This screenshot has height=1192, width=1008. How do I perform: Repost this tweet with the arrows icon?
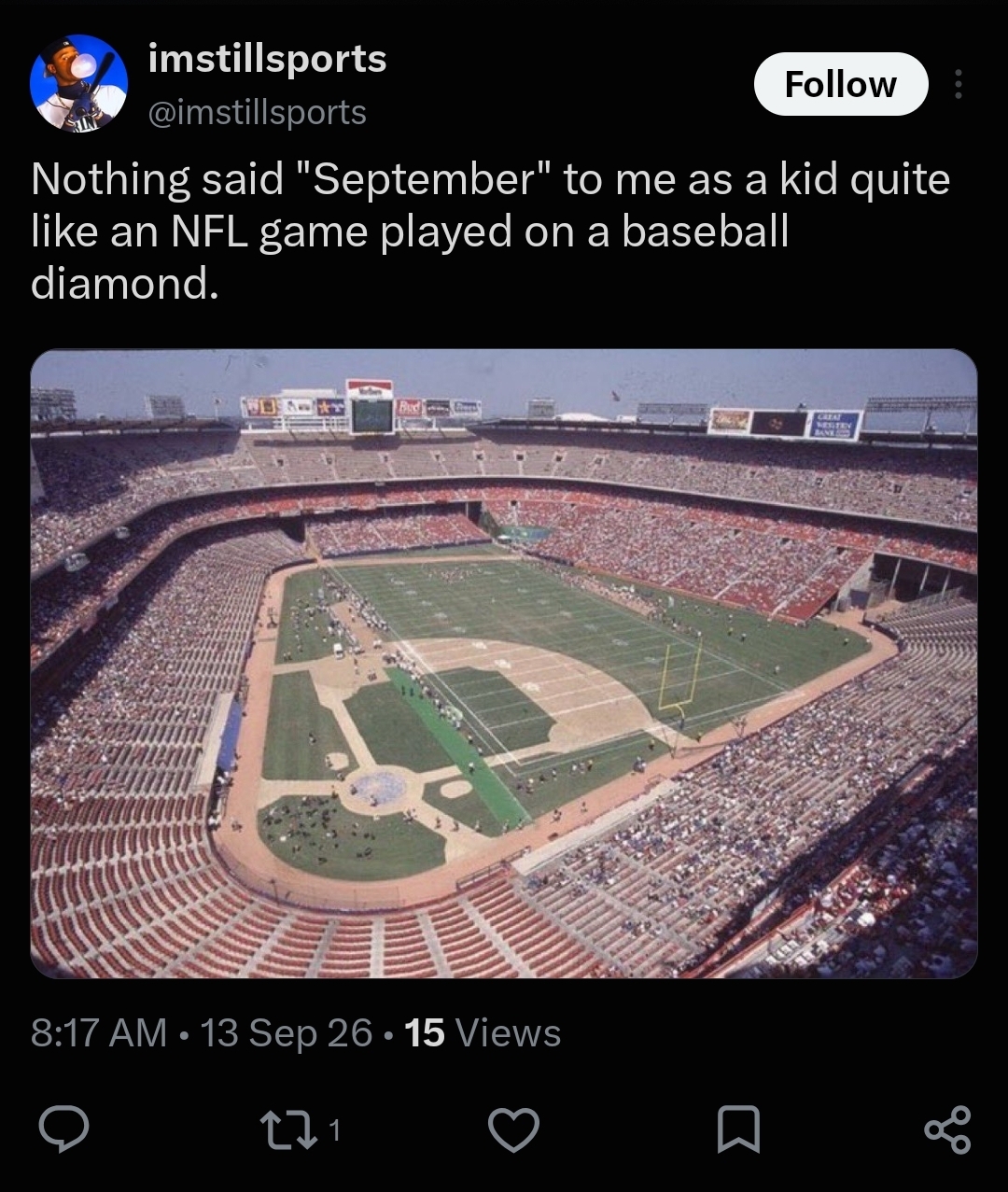click(x=289, y=1129)
